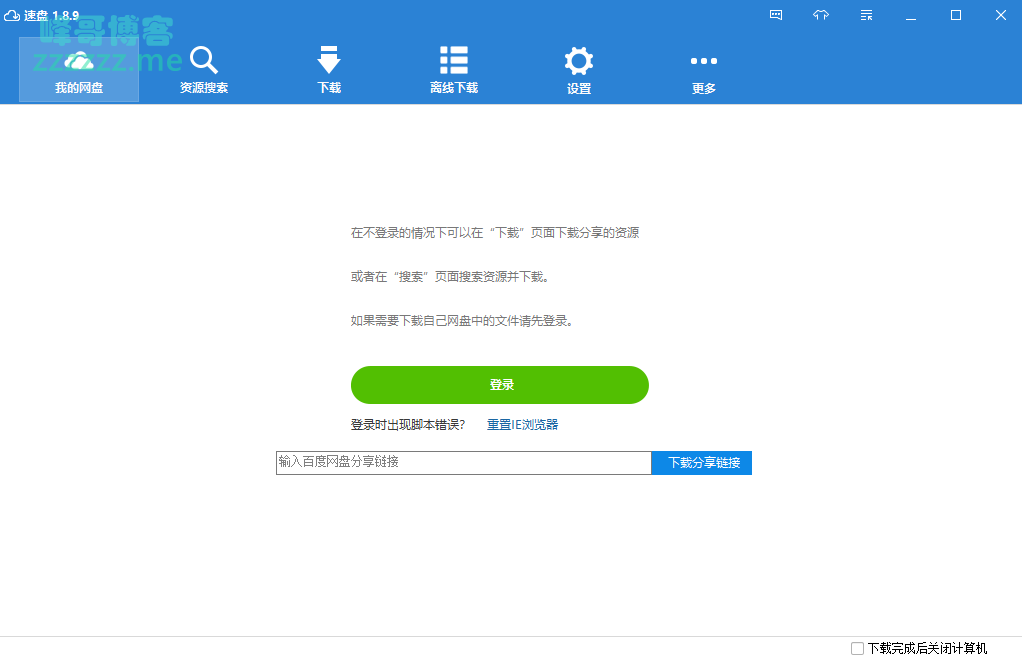1022x660 pixels.
Task: Open the 离线下载 offline download list
Action: [454, 70]
